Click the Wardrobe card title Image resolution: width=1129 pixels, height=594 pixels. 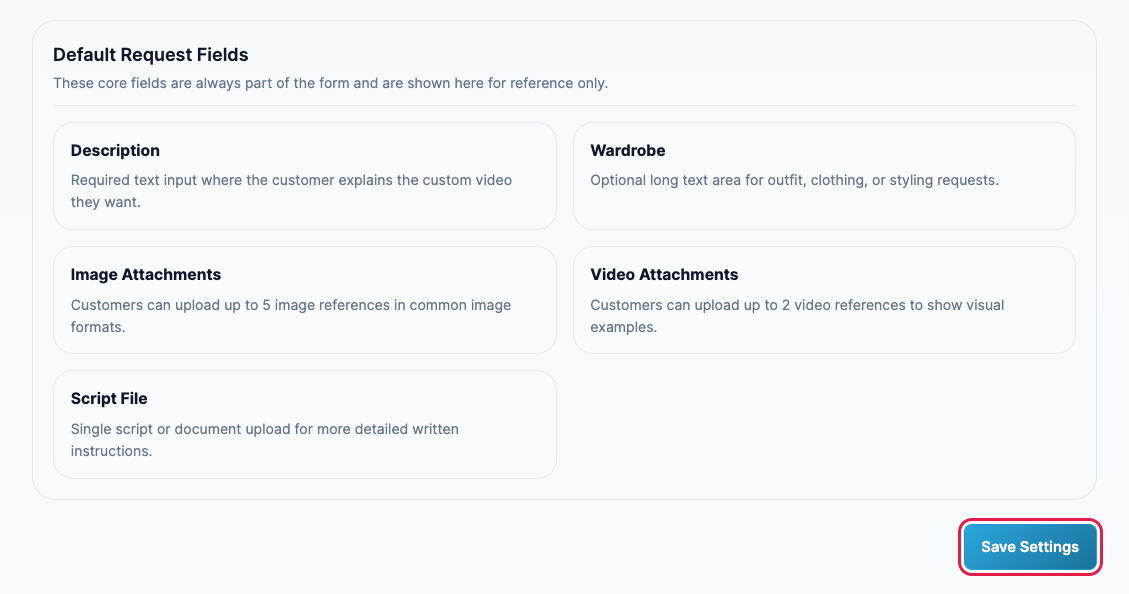click(628, 150)
